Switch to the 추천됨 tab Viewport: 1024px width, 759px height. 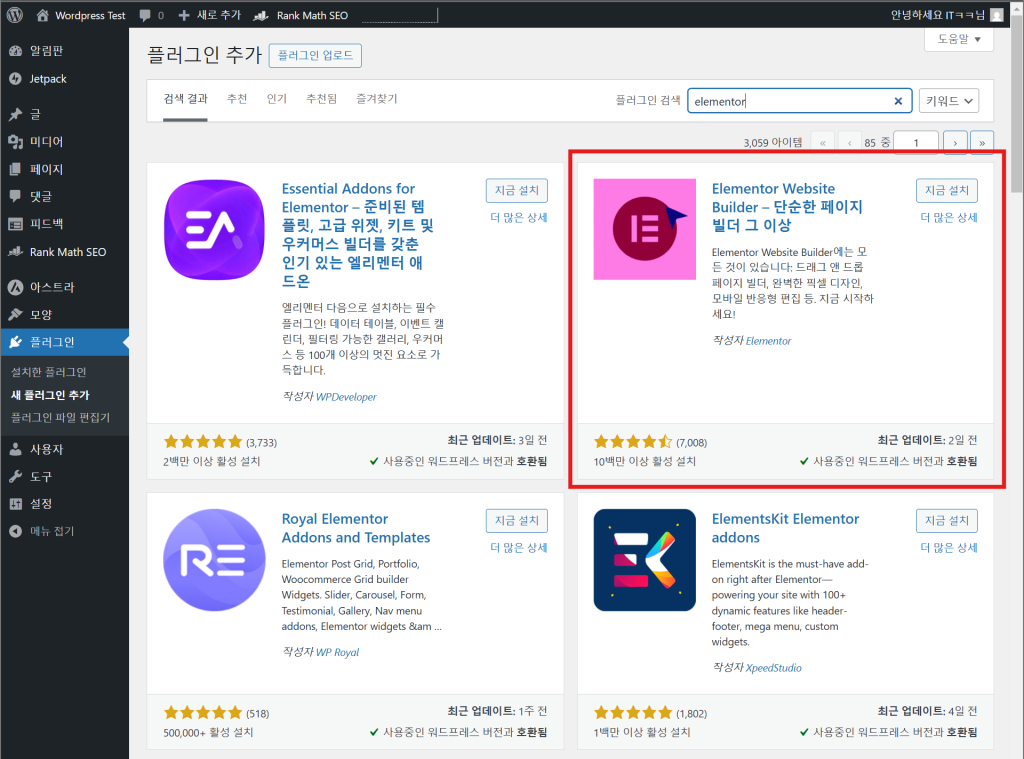[321, 99]
